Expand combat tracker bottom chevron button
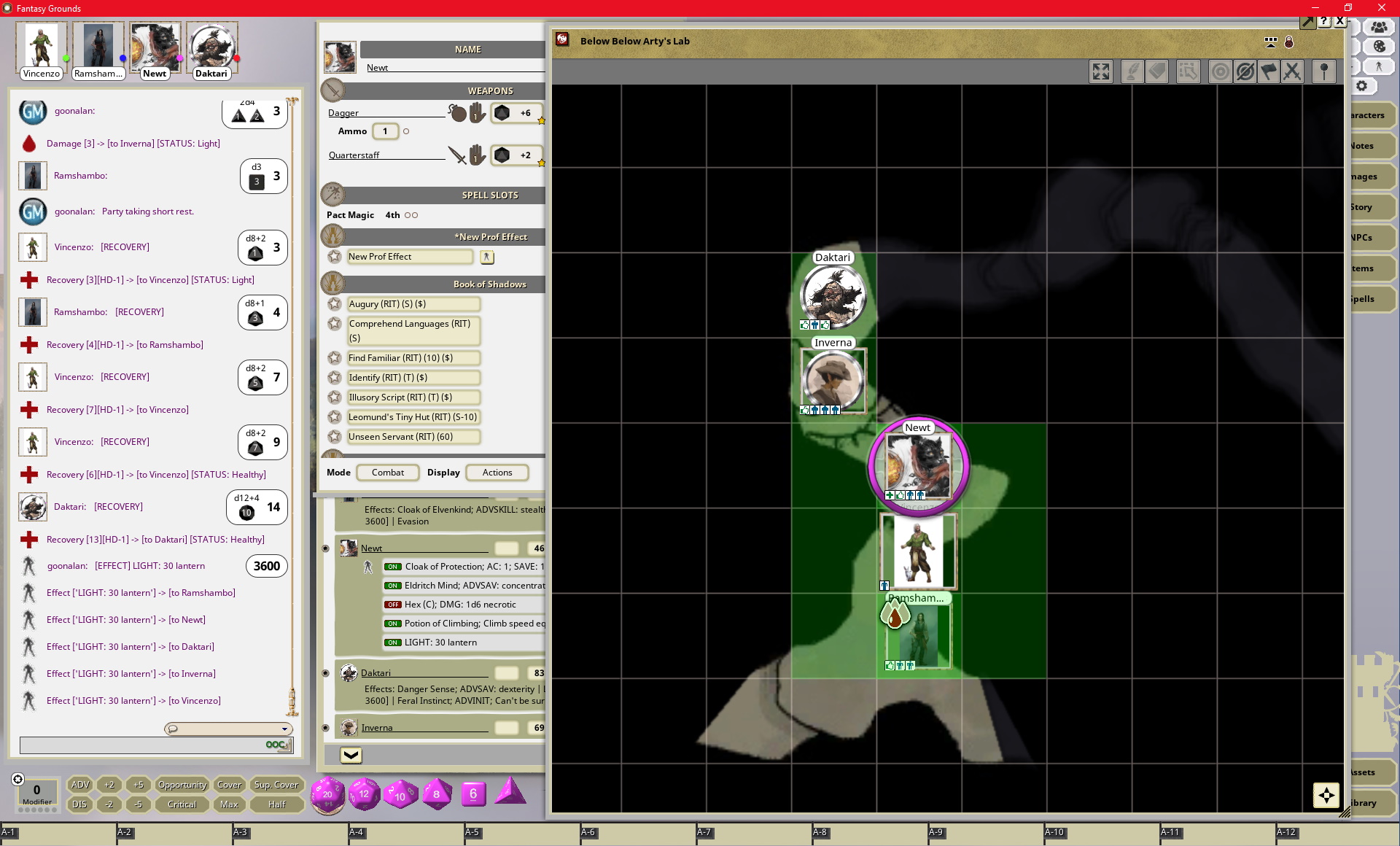This screenshot has height=846, width=1400. click(351, 756)
